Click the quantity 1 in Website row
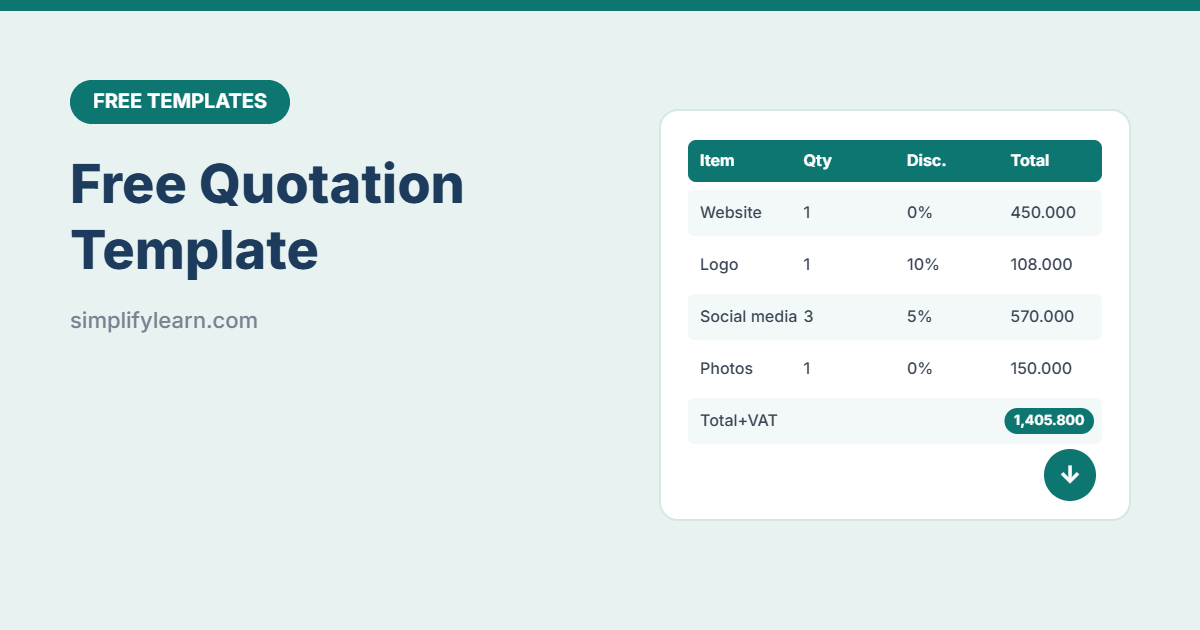 [x=807, y=213]
